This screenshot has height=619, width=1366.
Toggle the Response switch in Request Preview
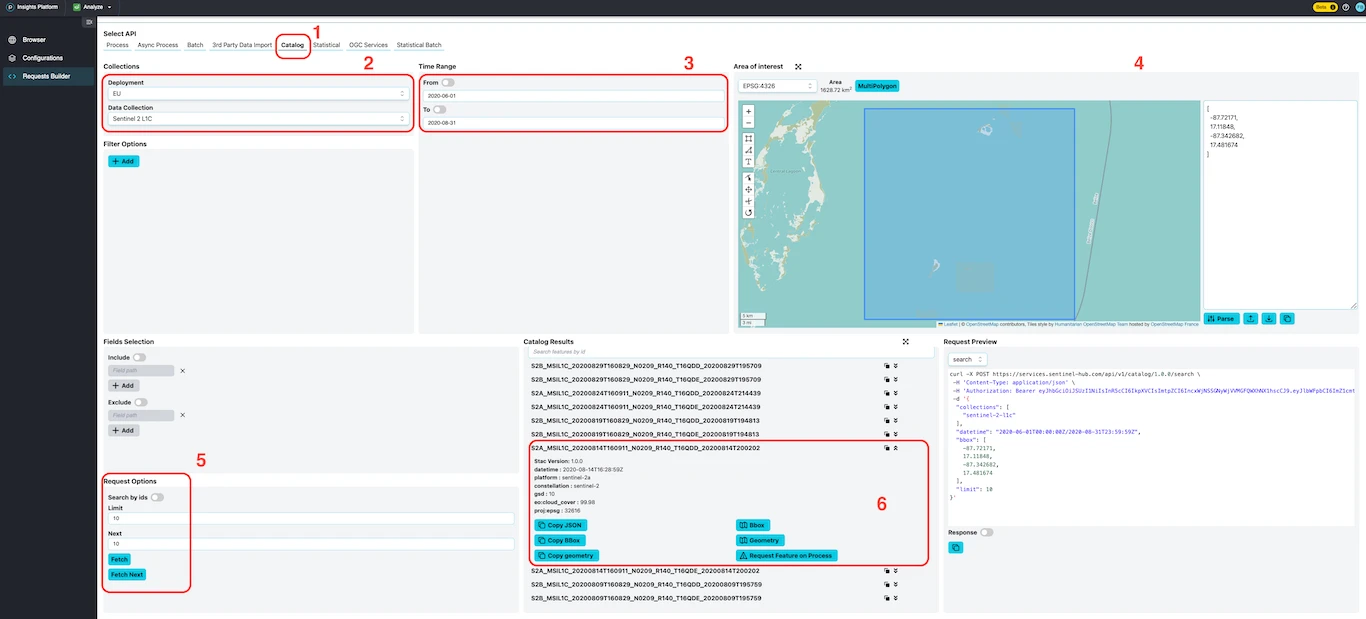(987, 533)
